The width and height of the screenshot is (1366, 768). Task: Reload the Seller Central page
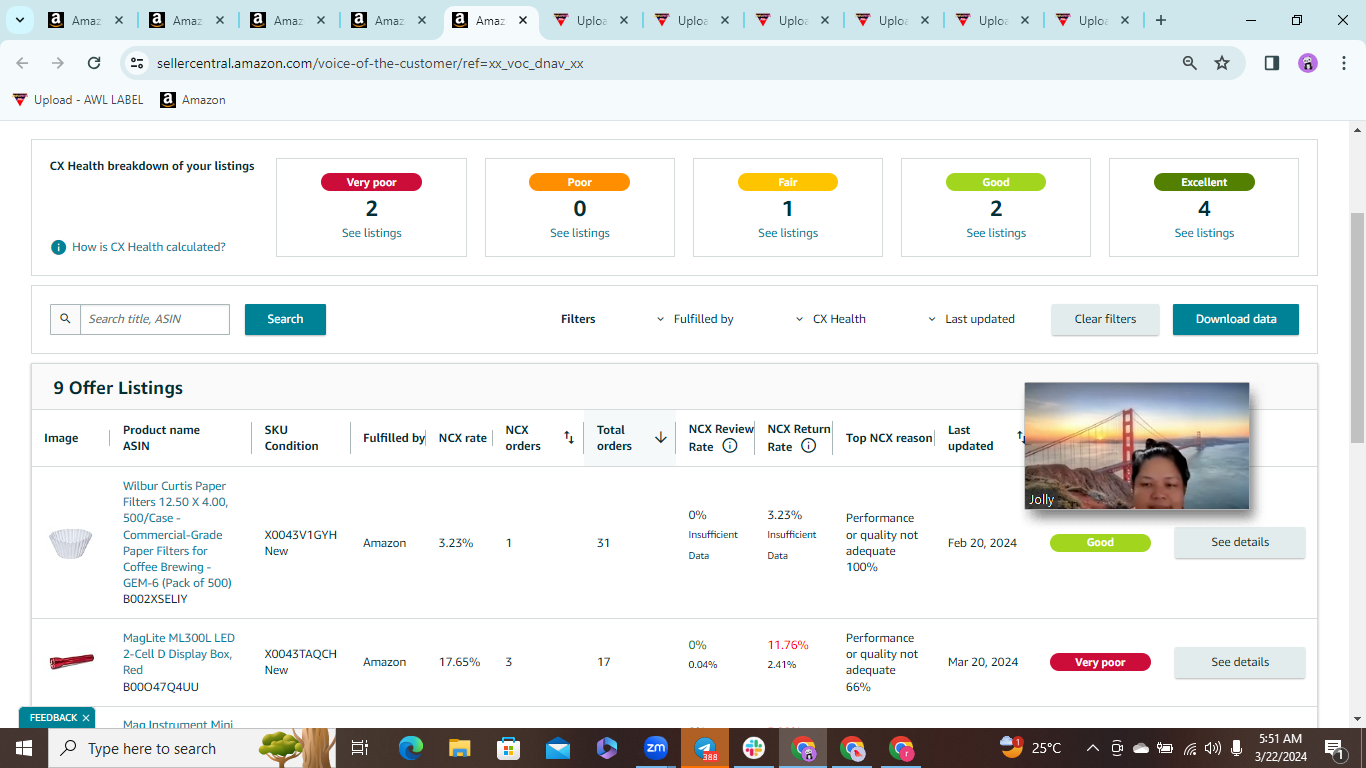point(94,63)
